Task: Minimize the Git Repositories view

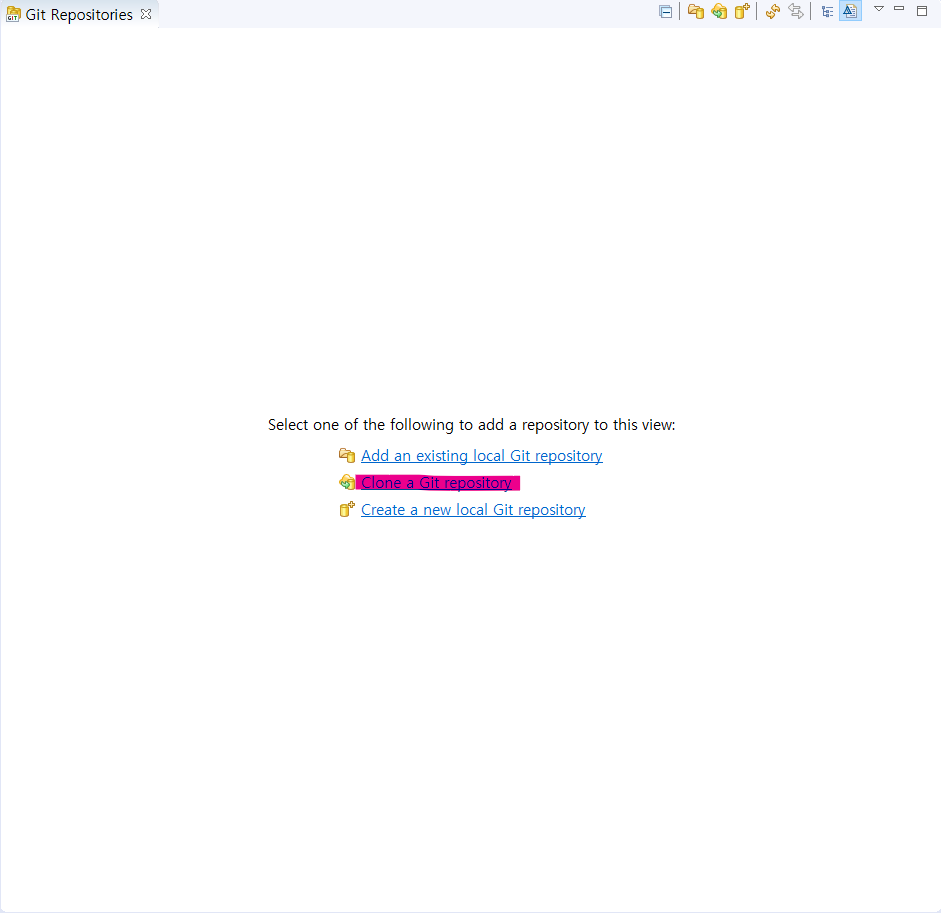Action: tap(899, 8)
